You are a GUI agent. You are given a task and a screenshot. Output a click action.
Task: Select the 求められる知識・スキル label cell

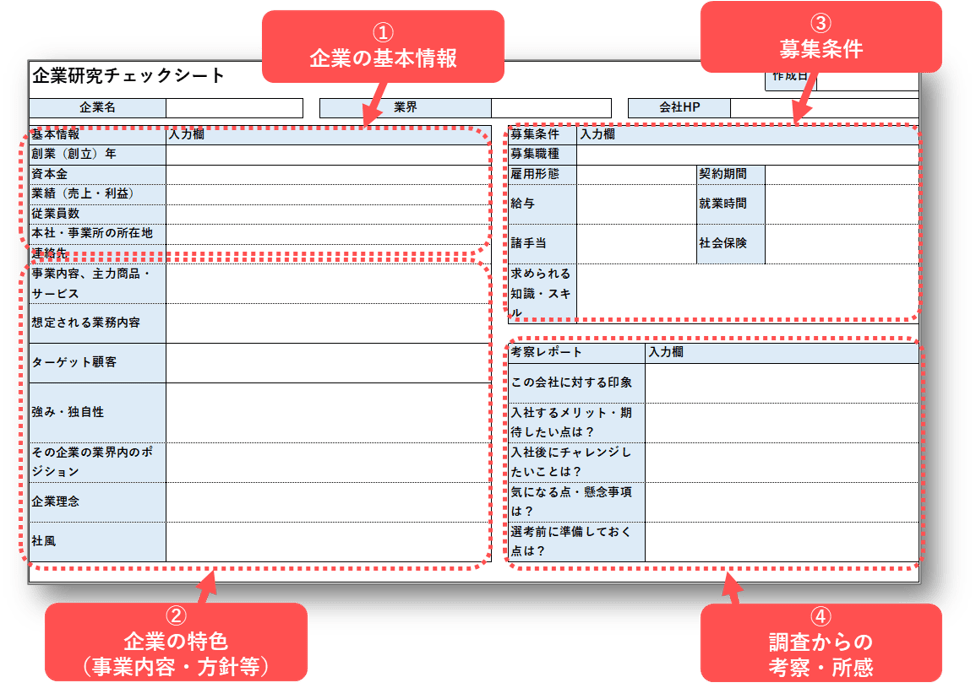[x=543, y=294]
